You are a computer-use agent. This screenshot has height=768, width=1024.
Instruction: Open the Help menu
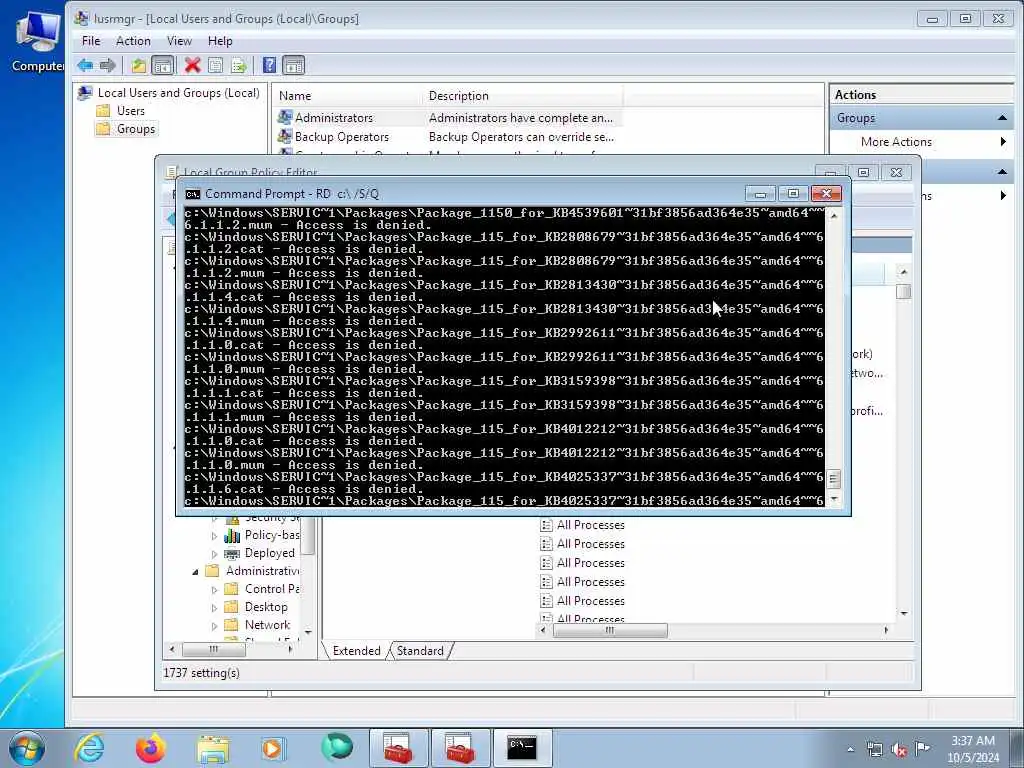[x=220, y=41]
